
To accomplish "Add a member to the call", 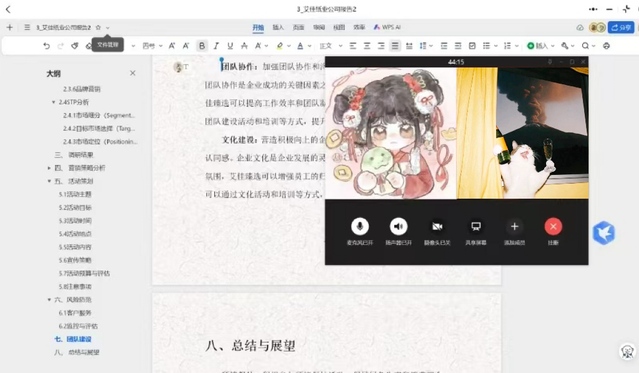I will 514,226.
